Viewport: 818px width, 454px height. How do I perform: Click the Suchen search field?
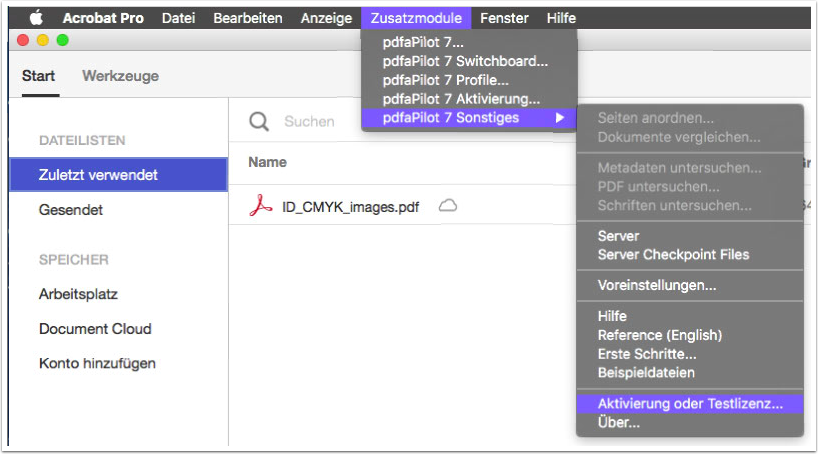point(309,122)
